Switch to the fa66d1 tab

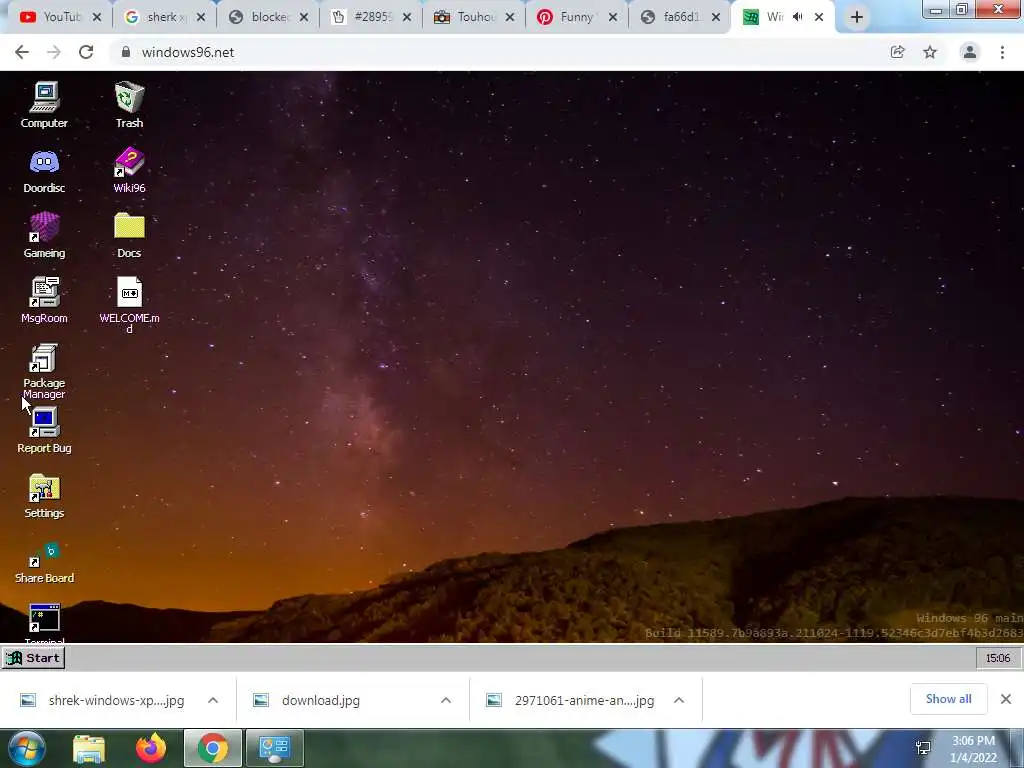[x=679, y=17]
